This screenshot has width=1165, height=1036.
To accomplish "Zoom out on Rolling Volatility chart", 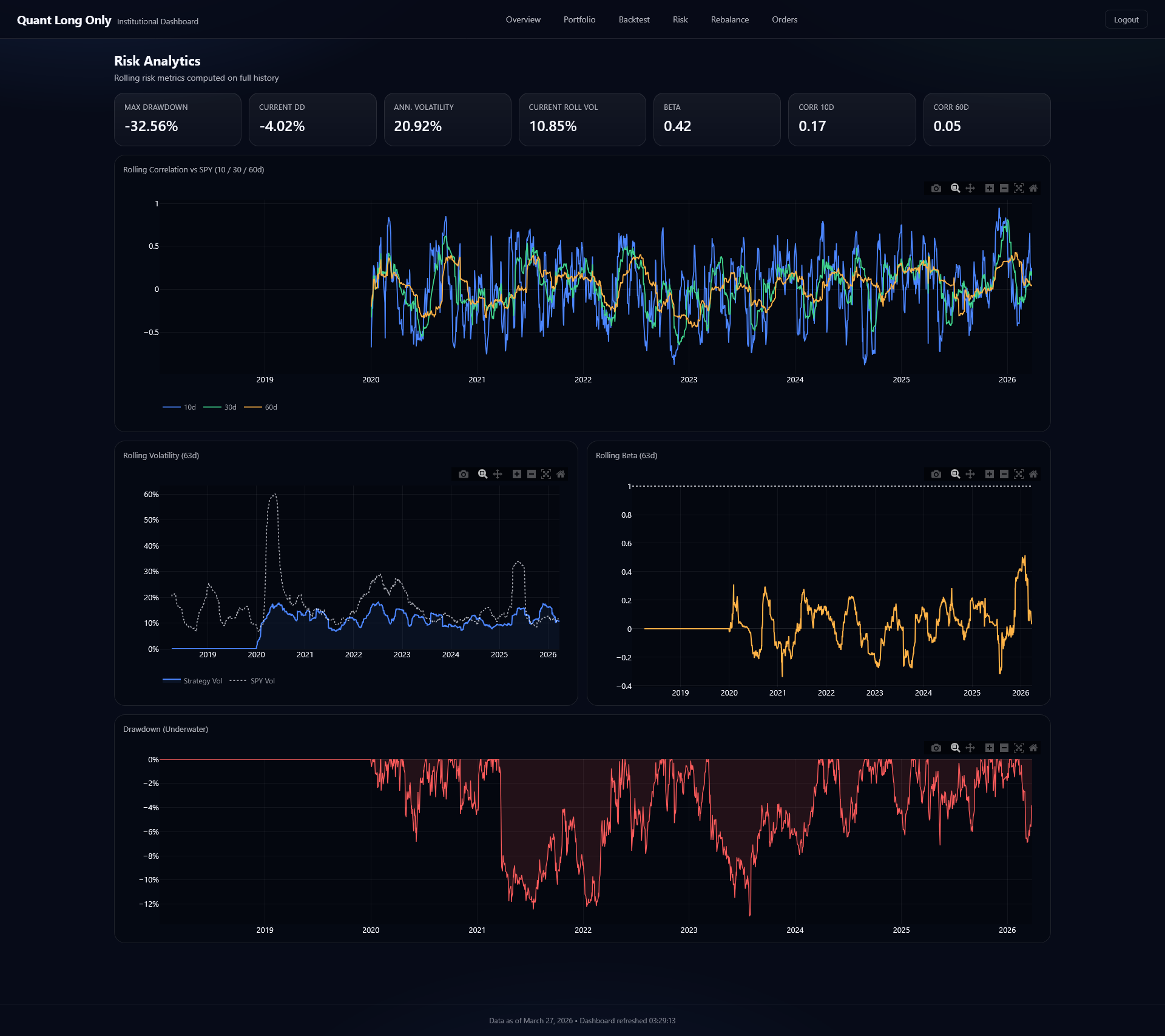I will (x=532, y=474).
